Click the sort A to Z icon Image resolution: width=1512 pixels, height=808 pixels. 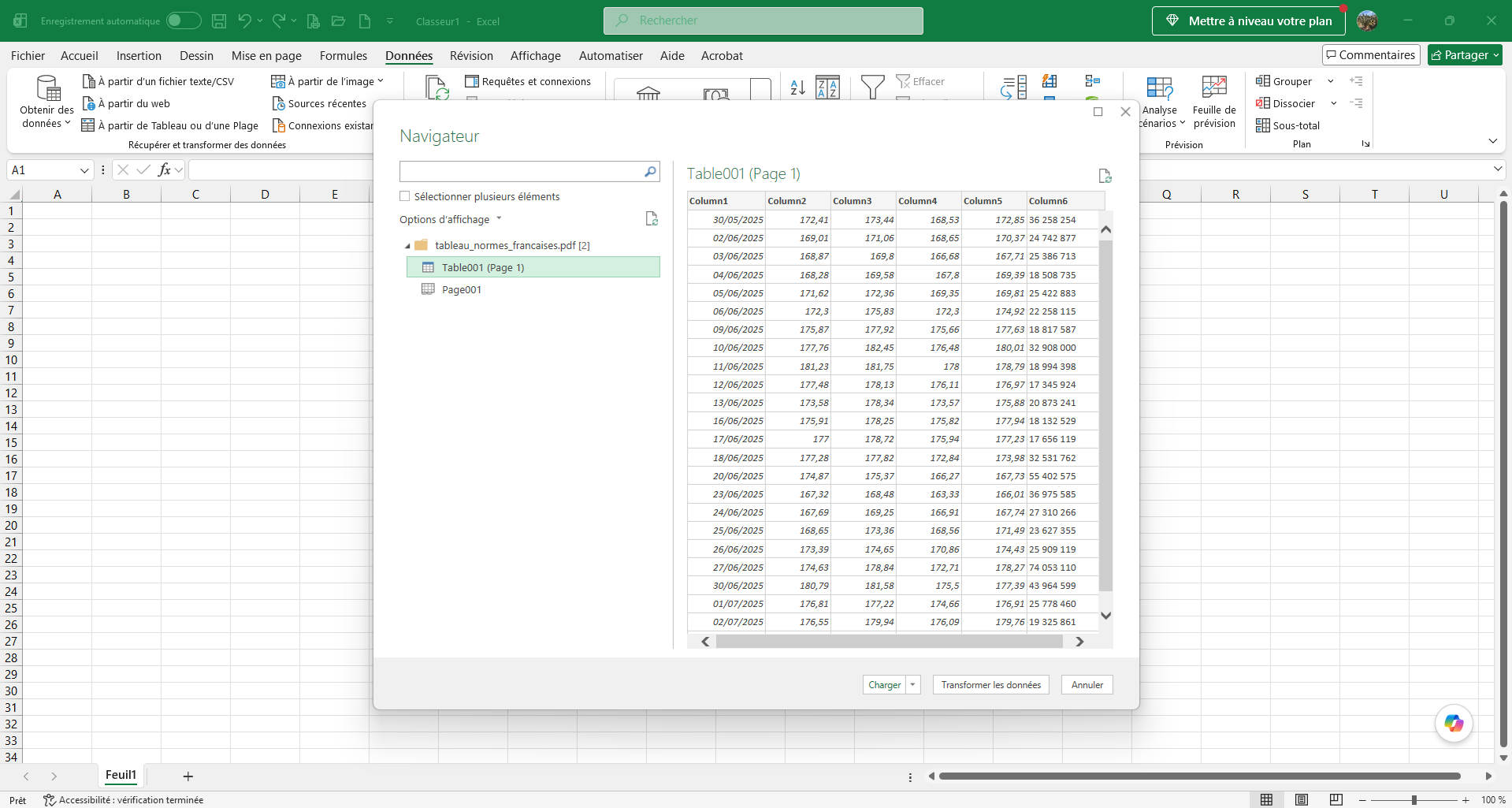797,88
